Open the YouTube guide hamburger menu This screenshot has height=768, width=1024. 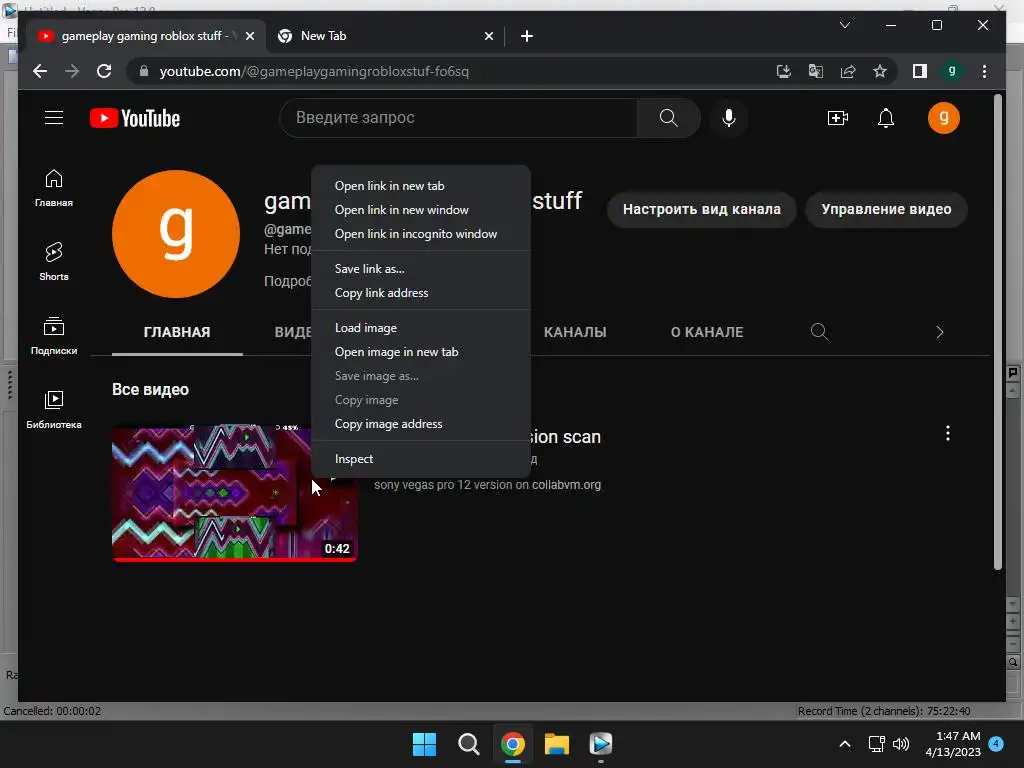(54, 118)
